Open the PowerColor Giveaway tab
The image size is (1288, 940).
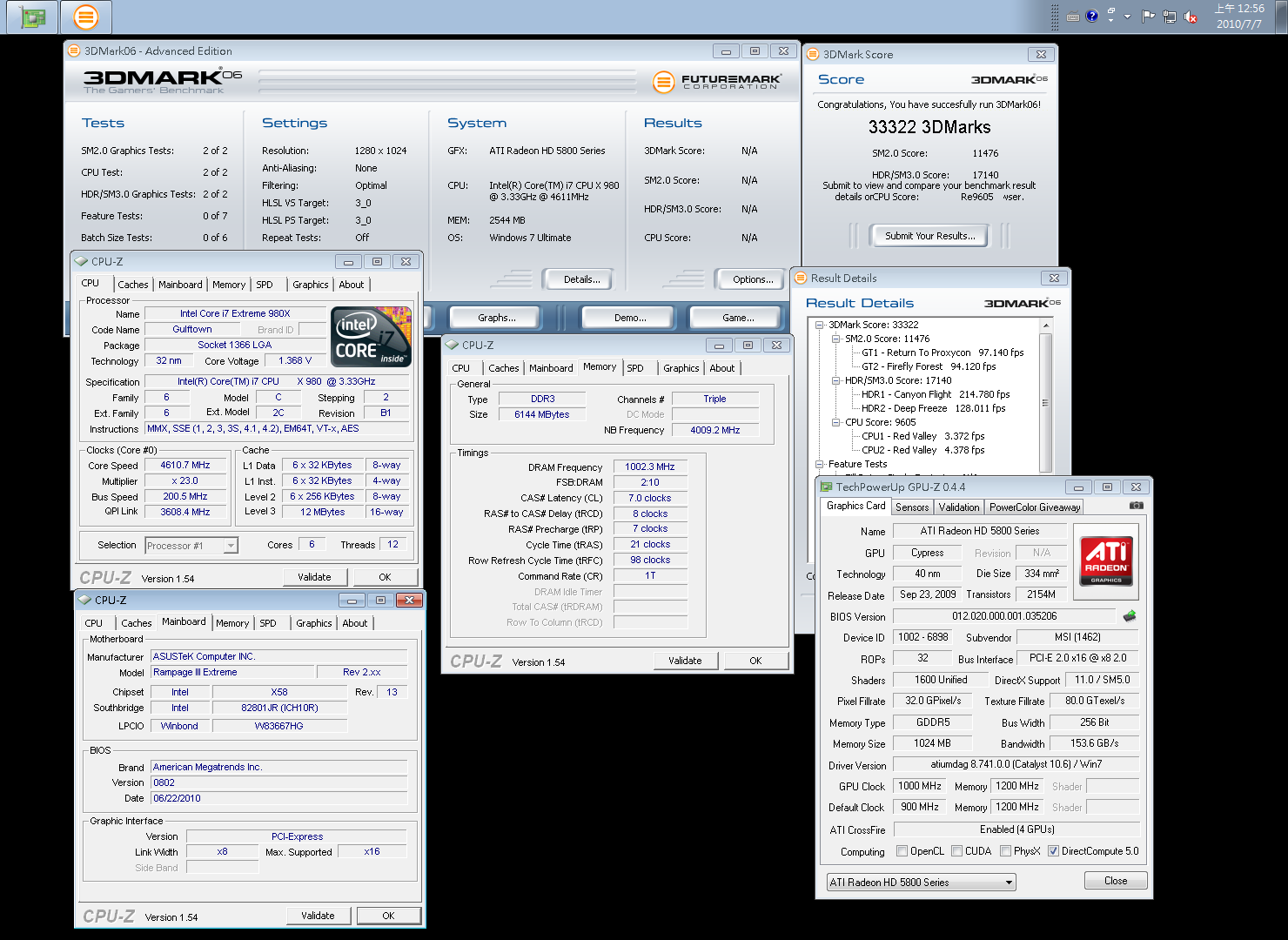coord(1035,507)
